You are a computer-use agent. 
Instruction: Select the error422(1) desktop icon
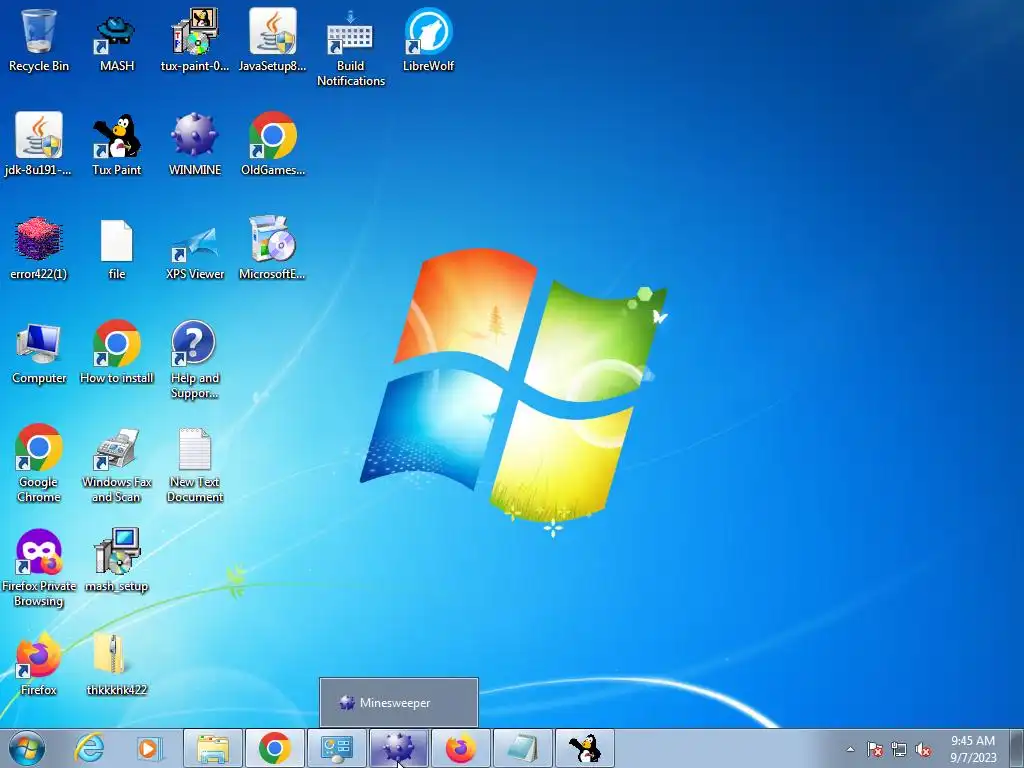[39, 248]
